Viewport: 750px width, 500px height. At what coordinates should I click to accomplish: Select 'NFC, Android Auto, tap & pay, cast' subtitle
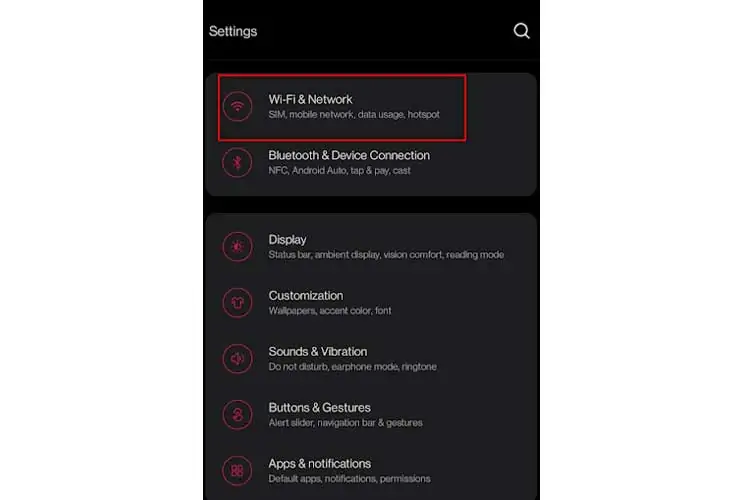[x=339, y=170]
